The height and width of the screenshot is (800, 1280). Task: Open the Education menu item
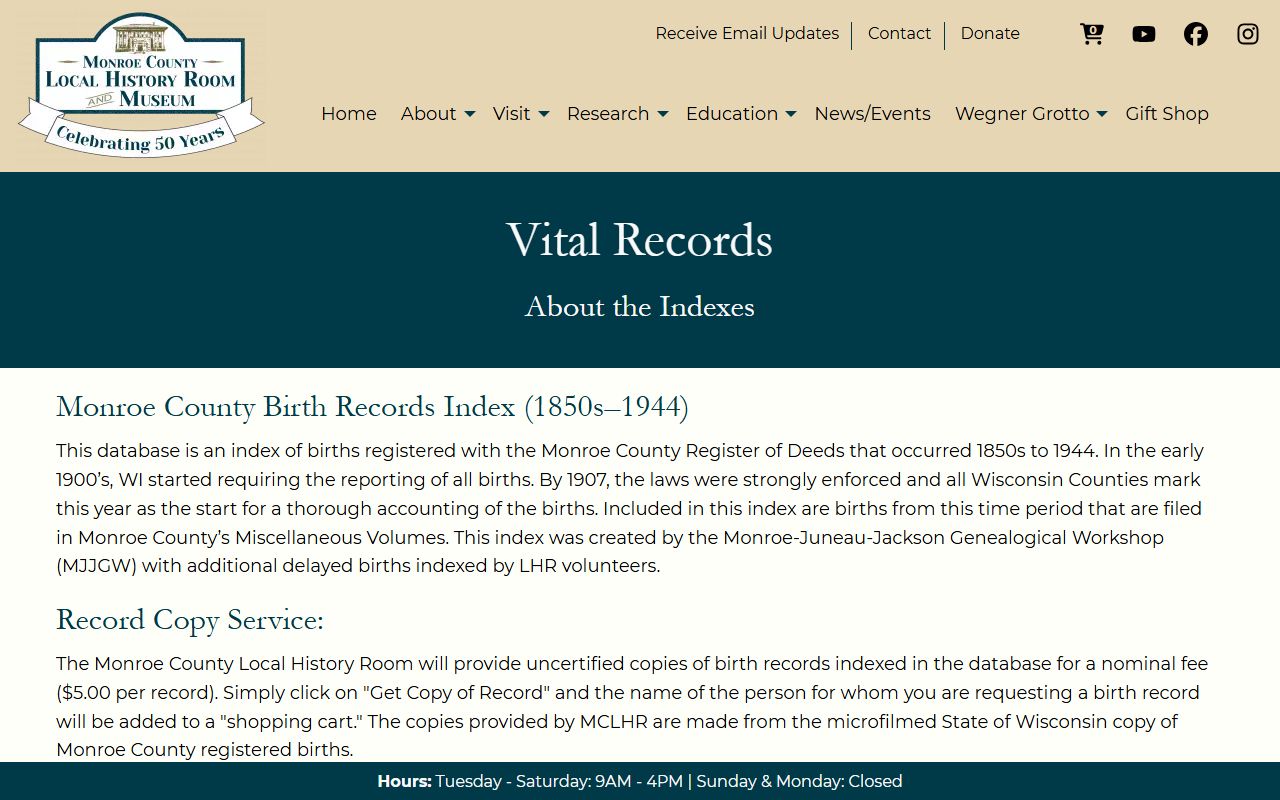pos(732,114)
